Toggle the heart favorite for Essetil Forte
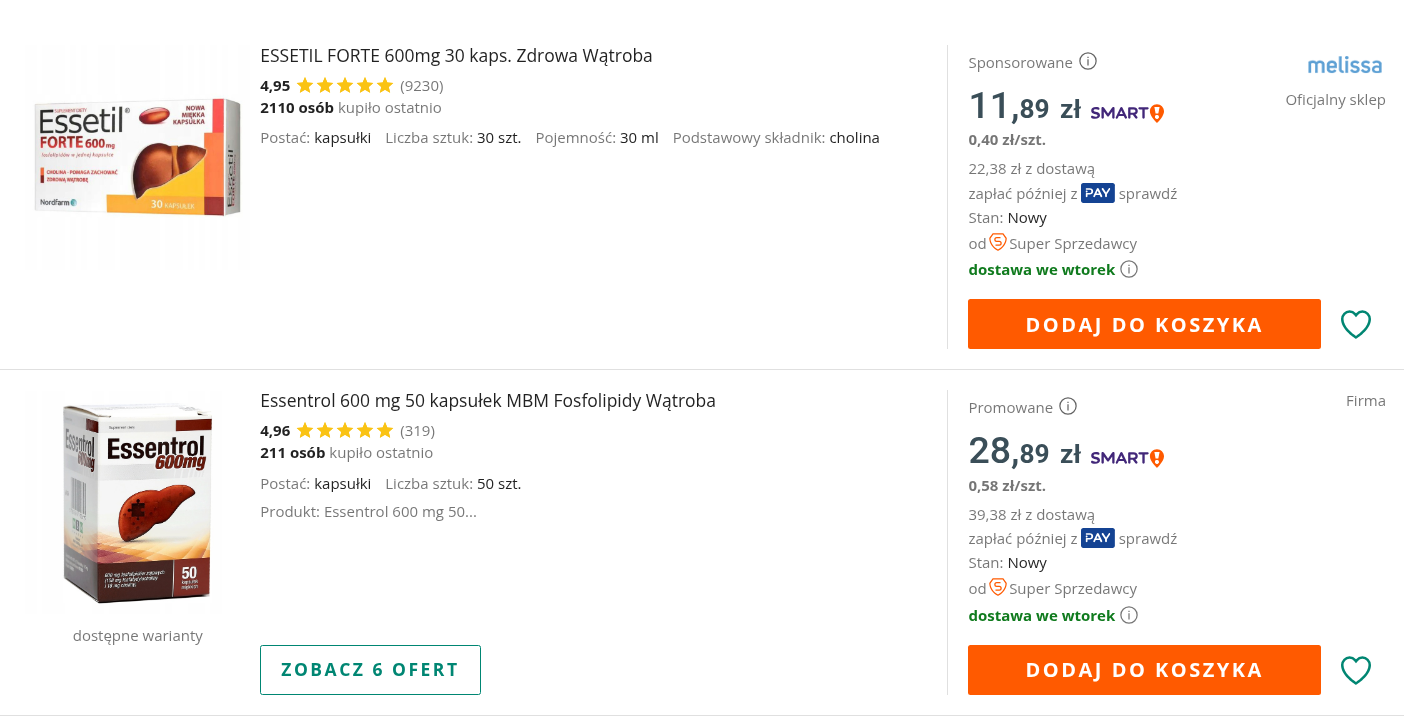 pyautogui.click(x=1356, y=324)
